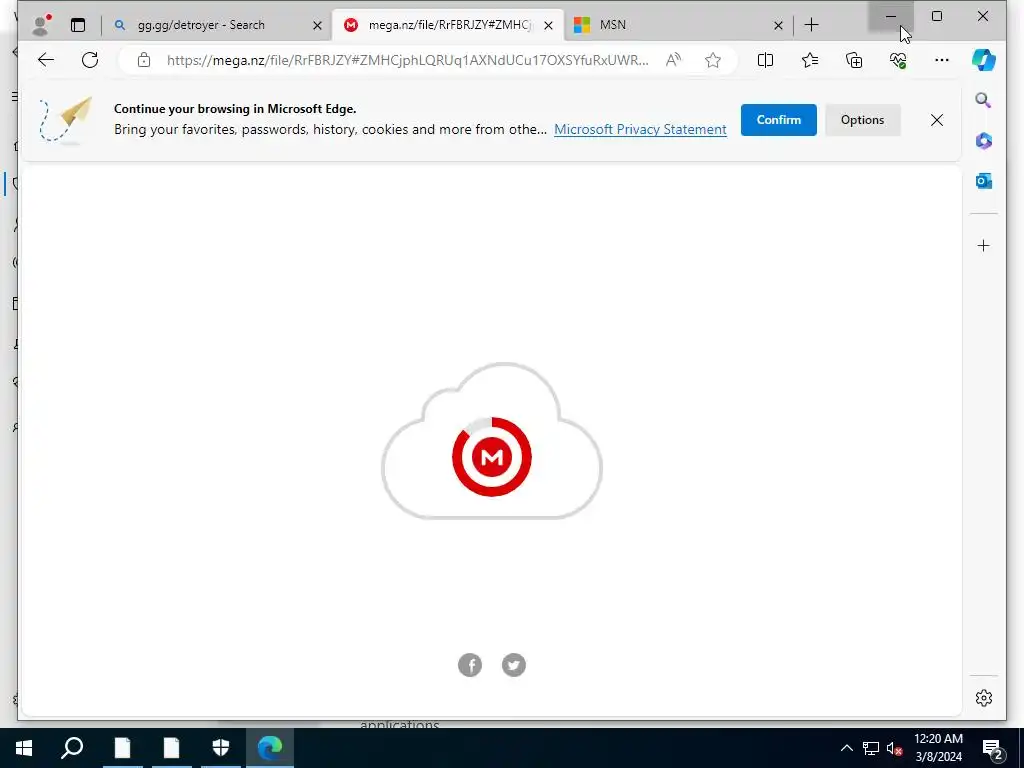The height and width of the screenshot is (768, 1024).
Task: Open the clock showing 12:20 AM
Action: 938,748
